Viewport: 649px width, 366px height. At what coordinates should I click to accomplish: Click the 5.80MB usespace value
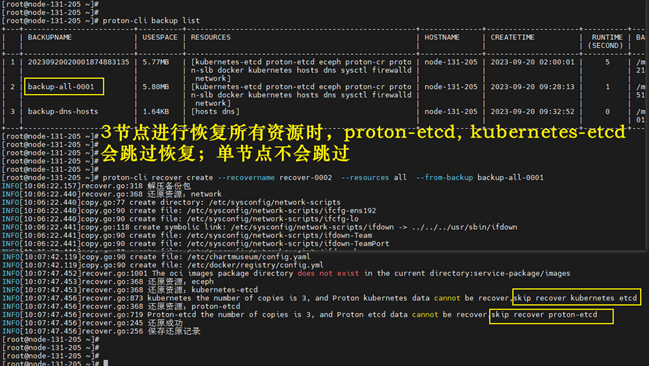156,87
